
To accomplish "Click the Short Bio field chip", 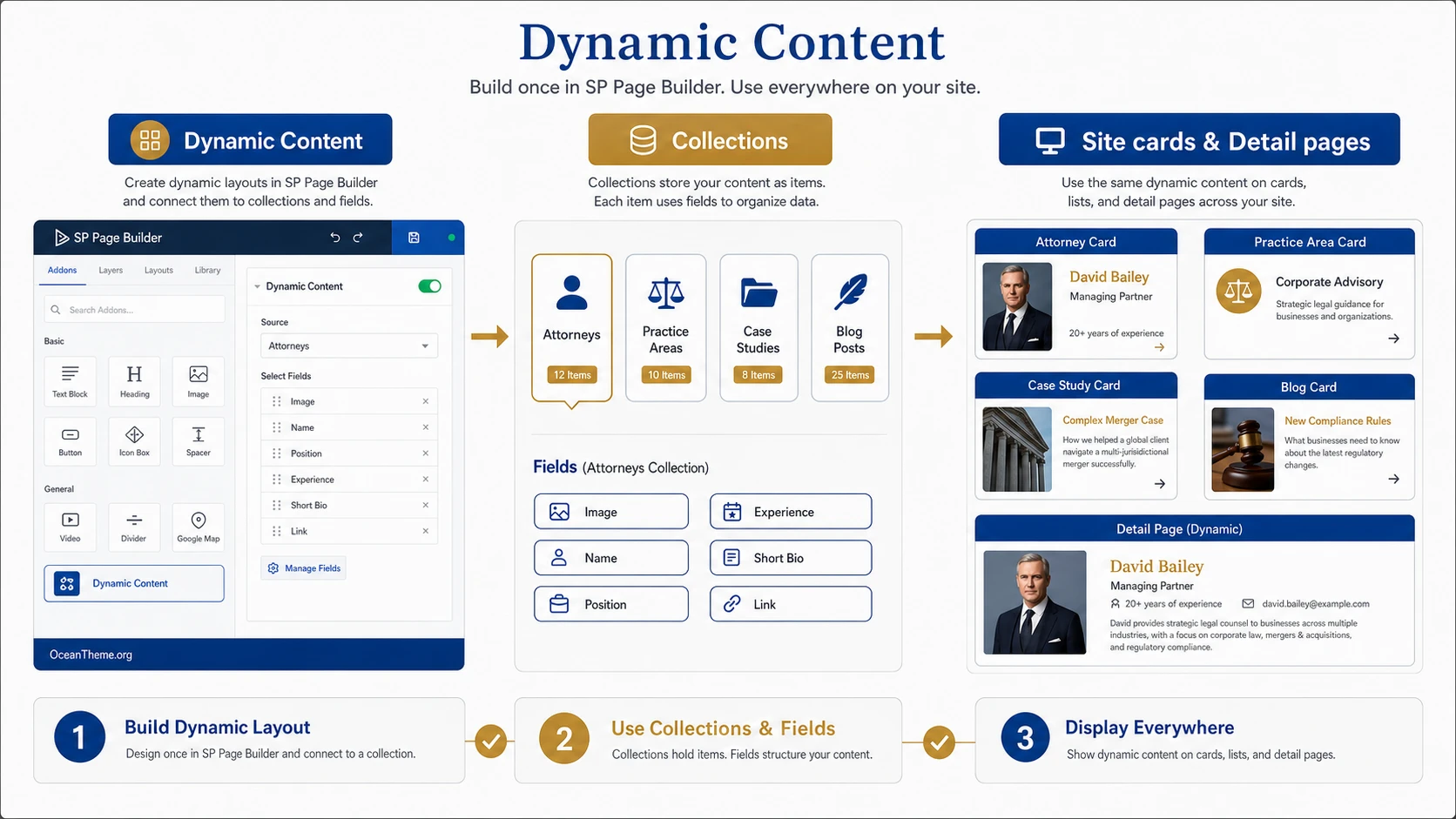I will [x=791, y=558].
